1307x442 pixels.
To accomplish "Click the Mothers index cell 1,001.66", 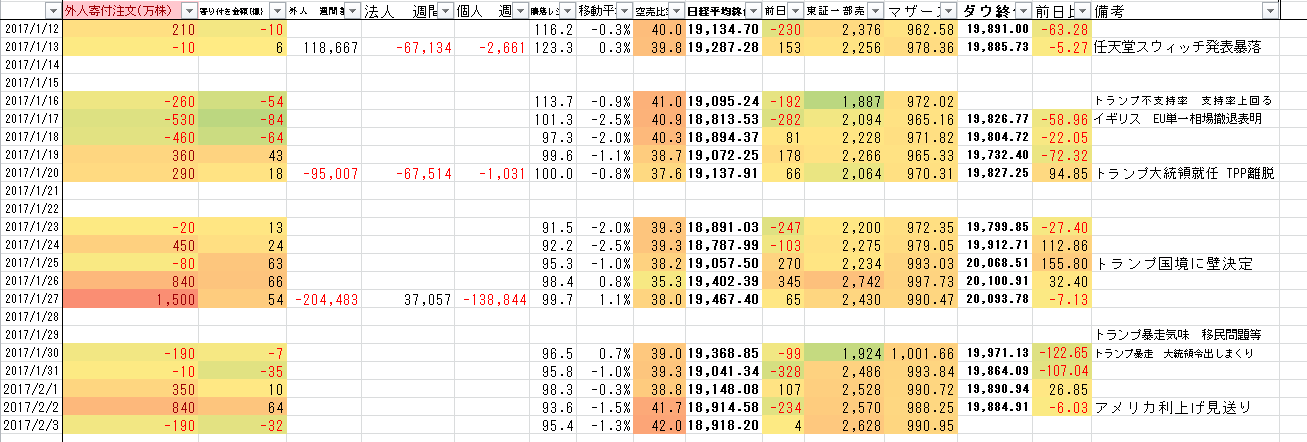I will [x=922, y=354].
